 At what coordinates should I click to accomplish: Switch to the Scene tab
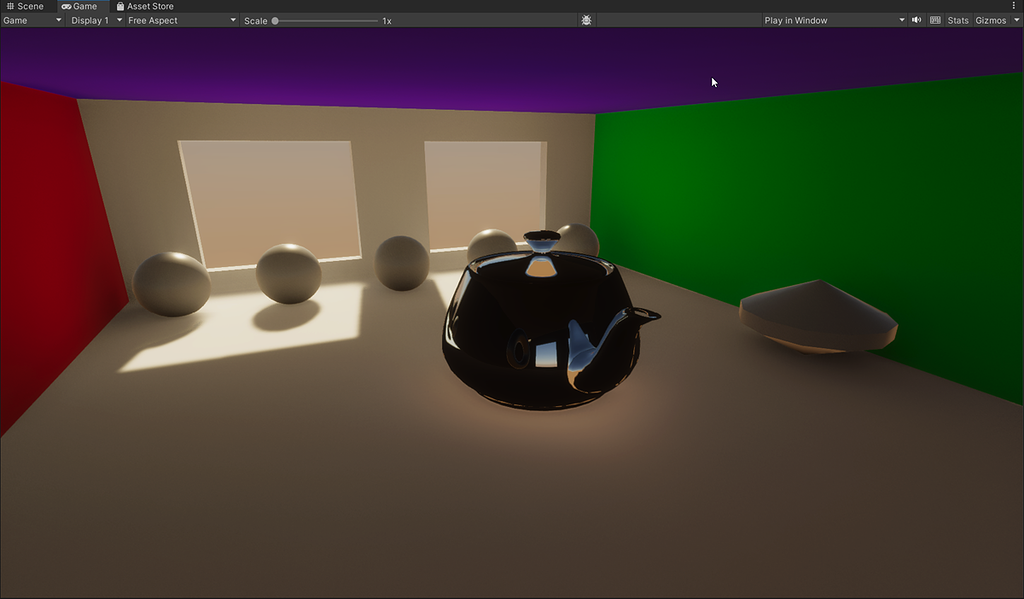[30, 5]
